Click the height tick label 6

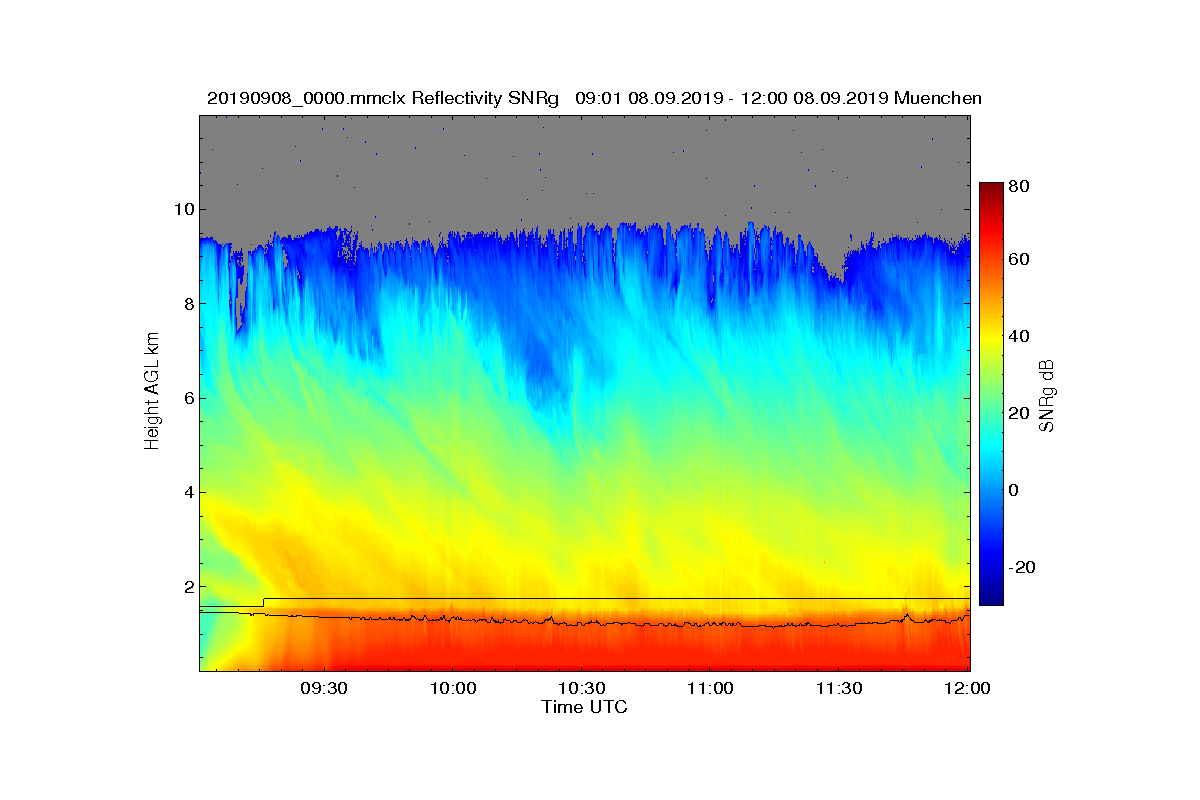click(187, 398)
